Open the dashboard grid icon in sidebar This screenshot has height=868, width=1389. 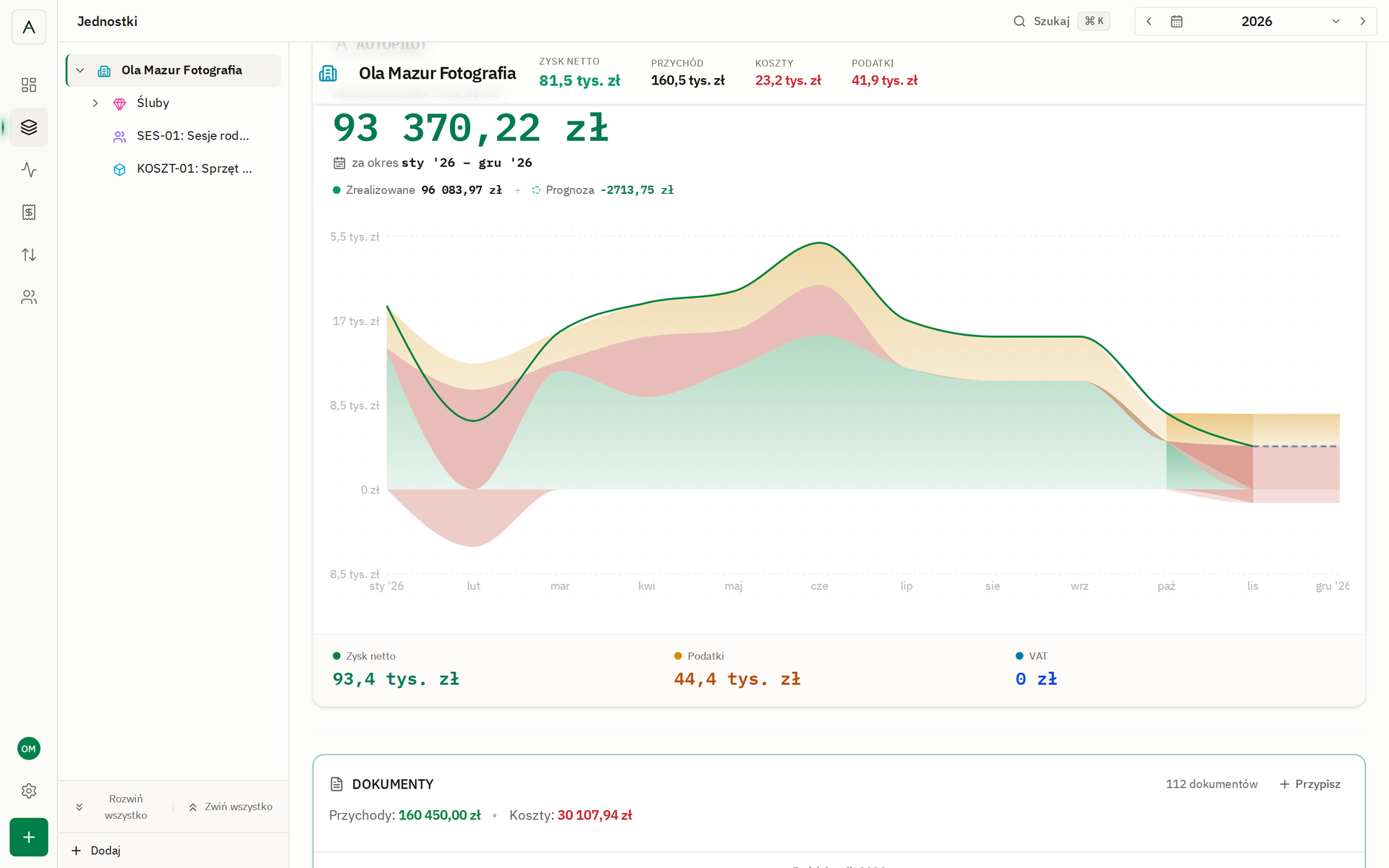coord(29,85)
